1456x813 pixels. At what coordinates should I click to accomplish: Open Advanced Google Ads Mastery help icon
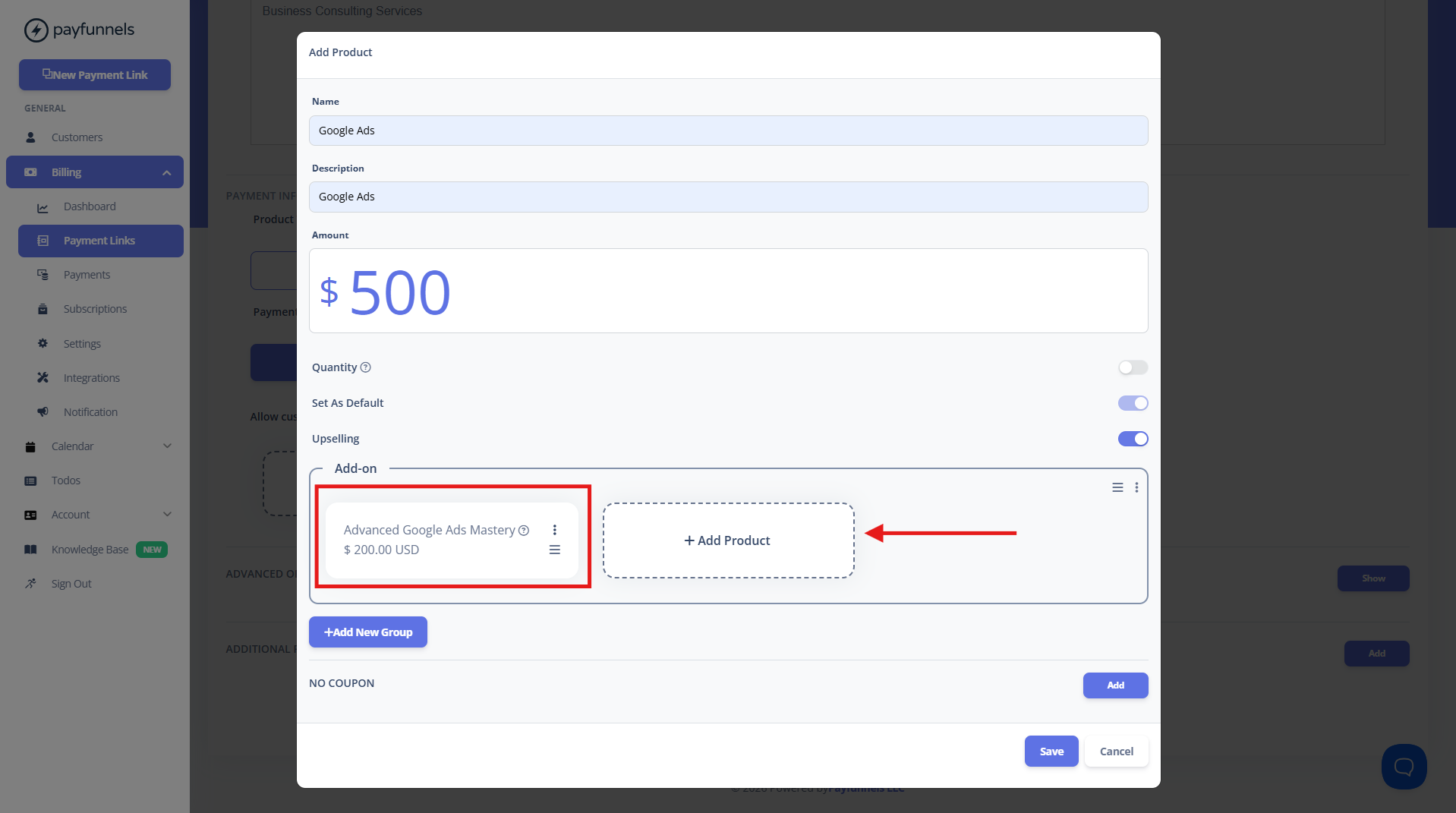[x=524, y=531]
